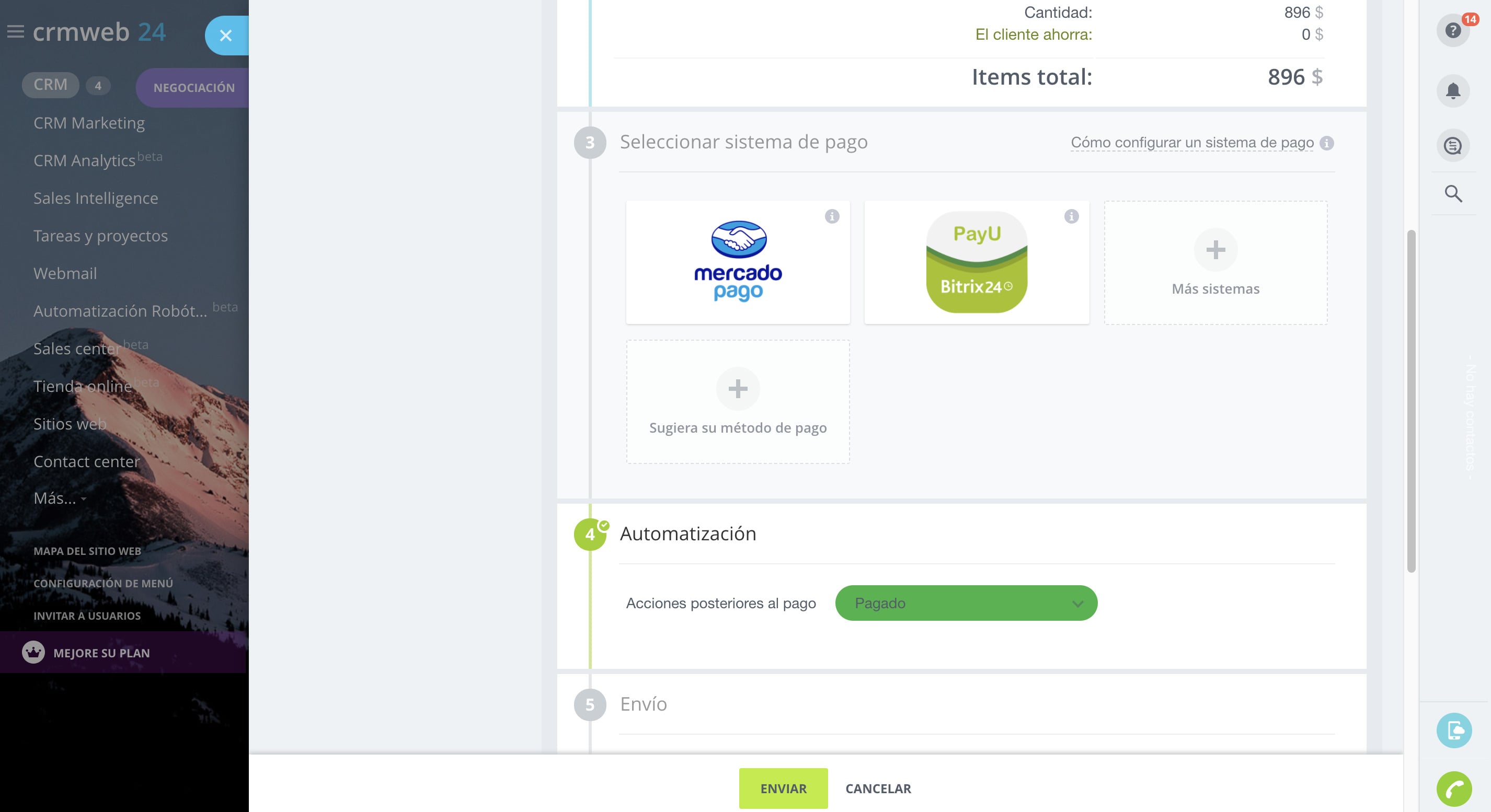Click the green phone call button
Screen dimensions: 1491x812
(1454, 789)
